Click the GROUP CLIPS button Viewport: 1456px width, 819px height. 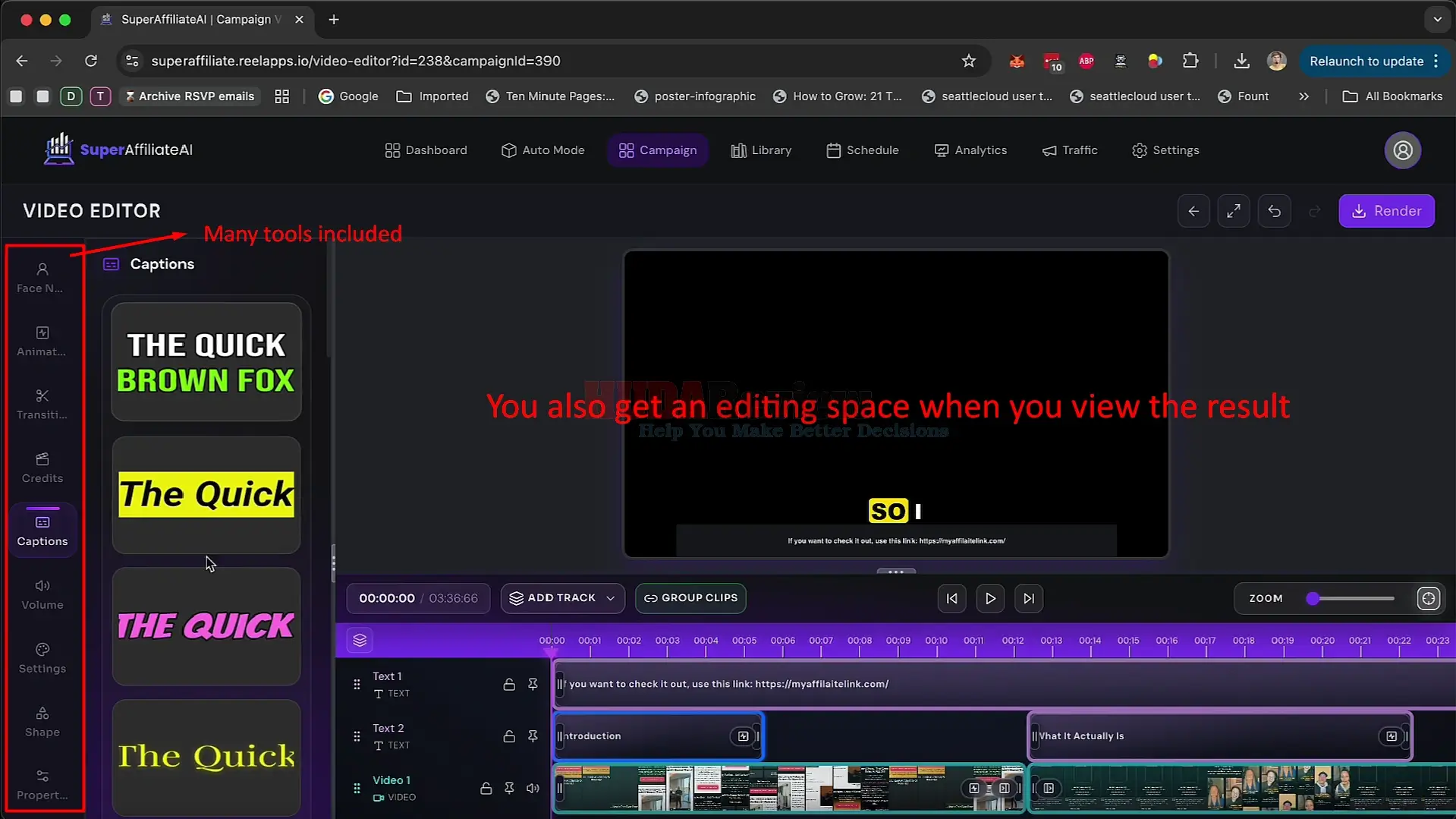pos(690,598)
